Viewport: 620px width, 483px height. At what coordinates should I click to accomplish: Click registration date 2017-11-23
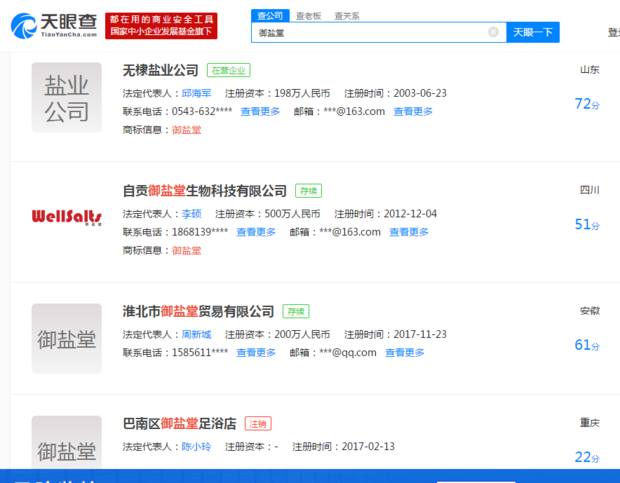(x=420, y=334)
